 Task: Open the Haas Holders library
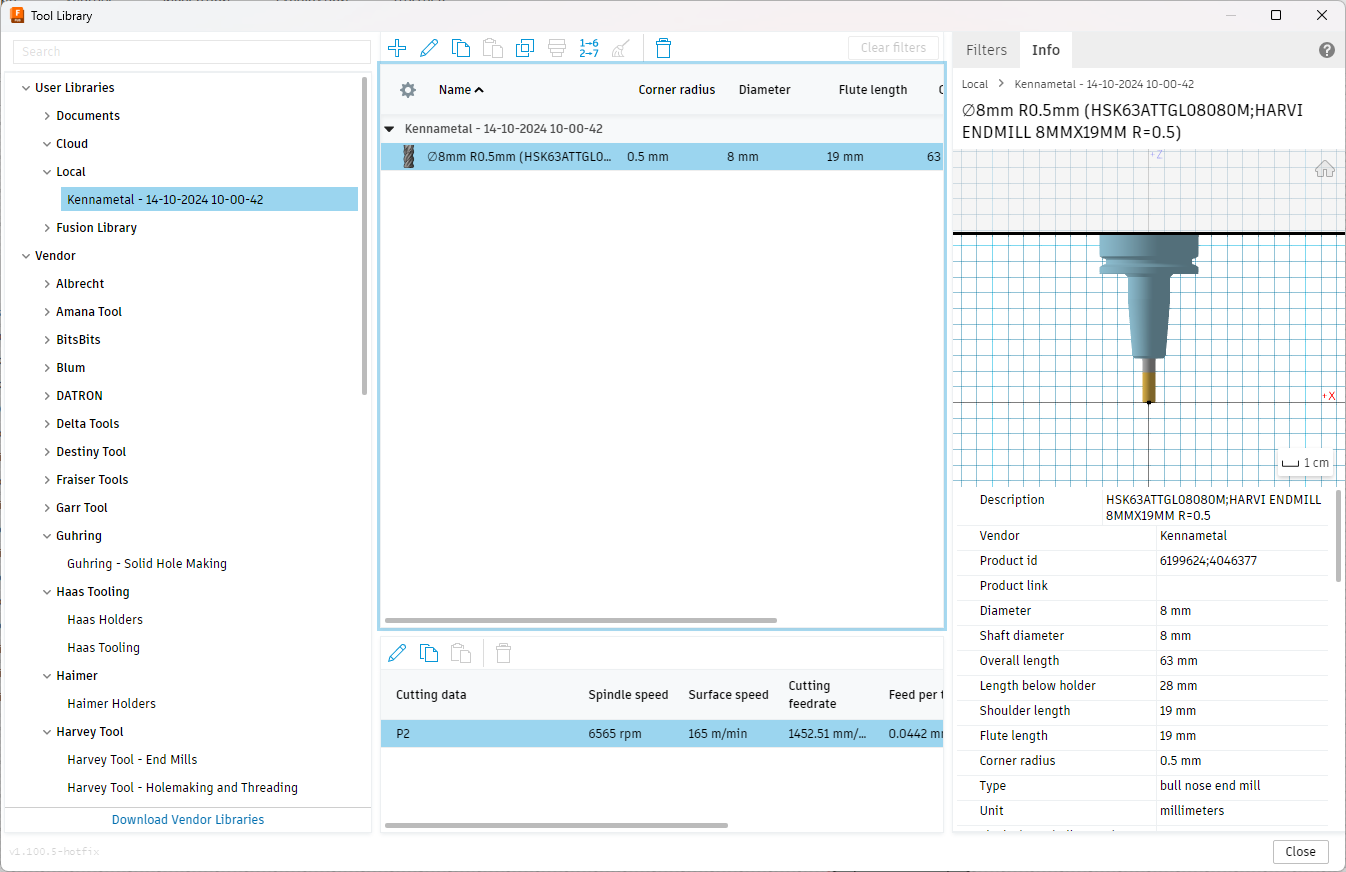click(105, 620)
